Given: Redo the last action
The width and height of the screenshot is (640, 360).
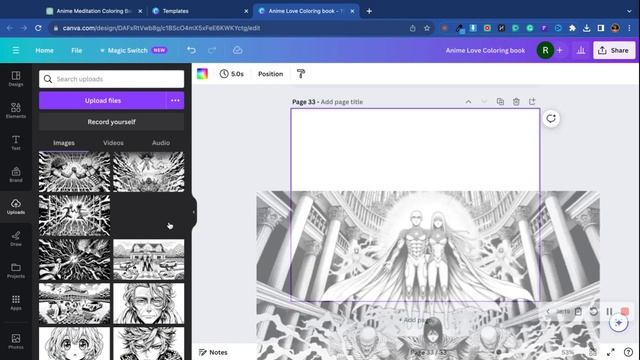Looking at the screenshot, I should (x=211, y=50).
